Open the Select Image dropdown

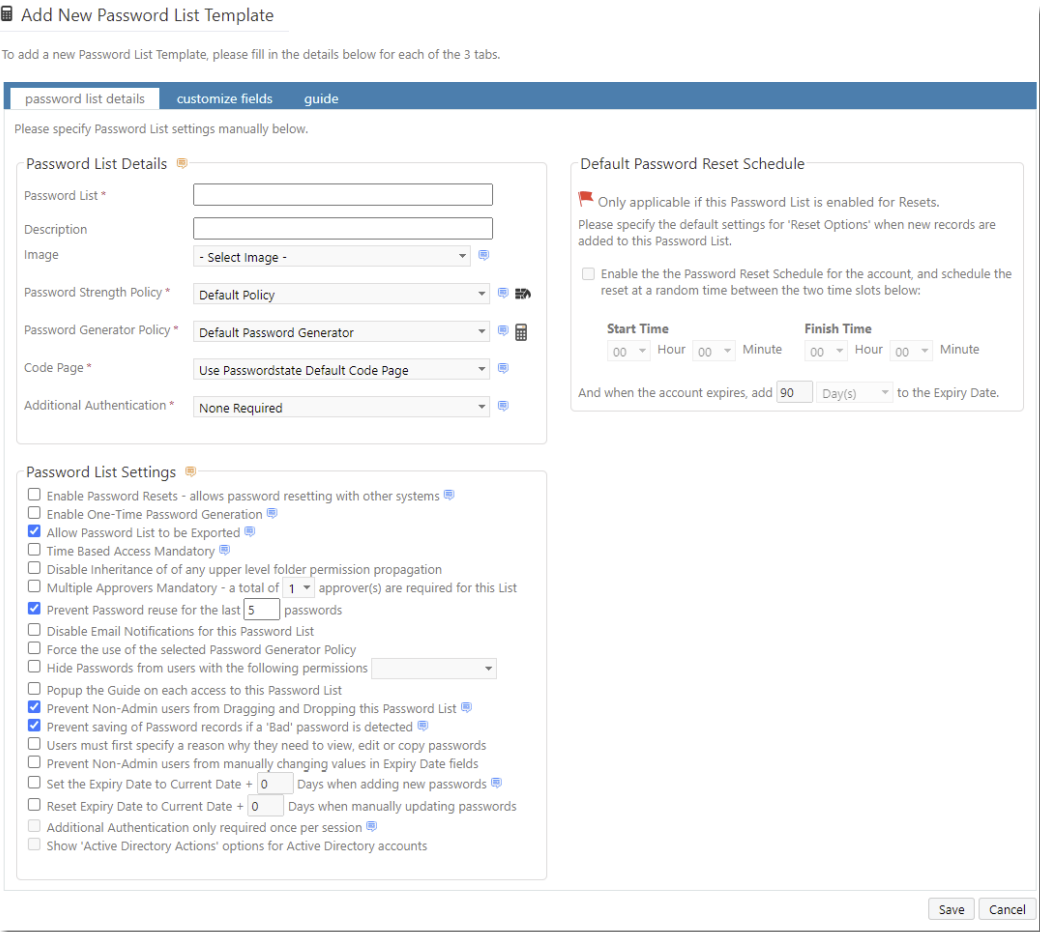[x=331, y=257]
